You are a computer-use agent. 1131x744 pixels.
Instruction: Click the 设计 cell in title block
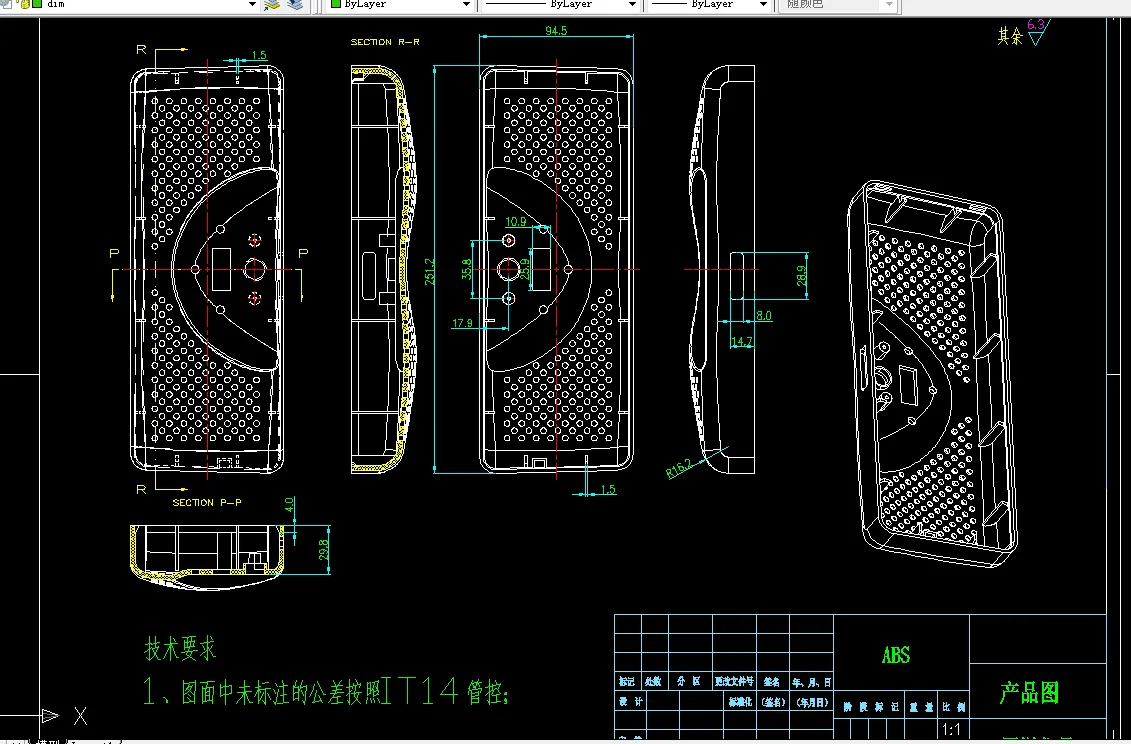tap(630, 701)
